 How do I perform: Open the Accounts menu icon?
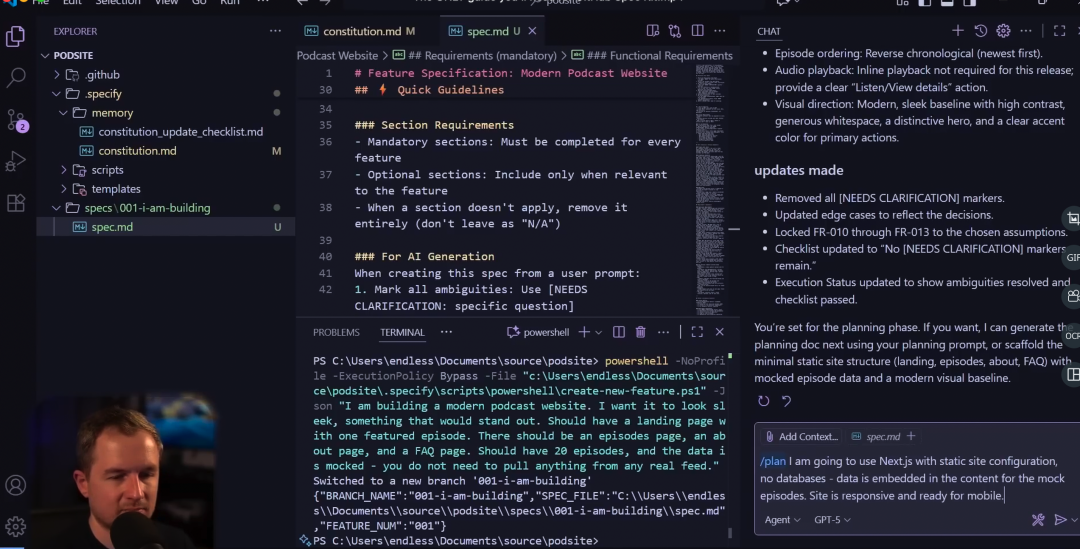[15, 485]
